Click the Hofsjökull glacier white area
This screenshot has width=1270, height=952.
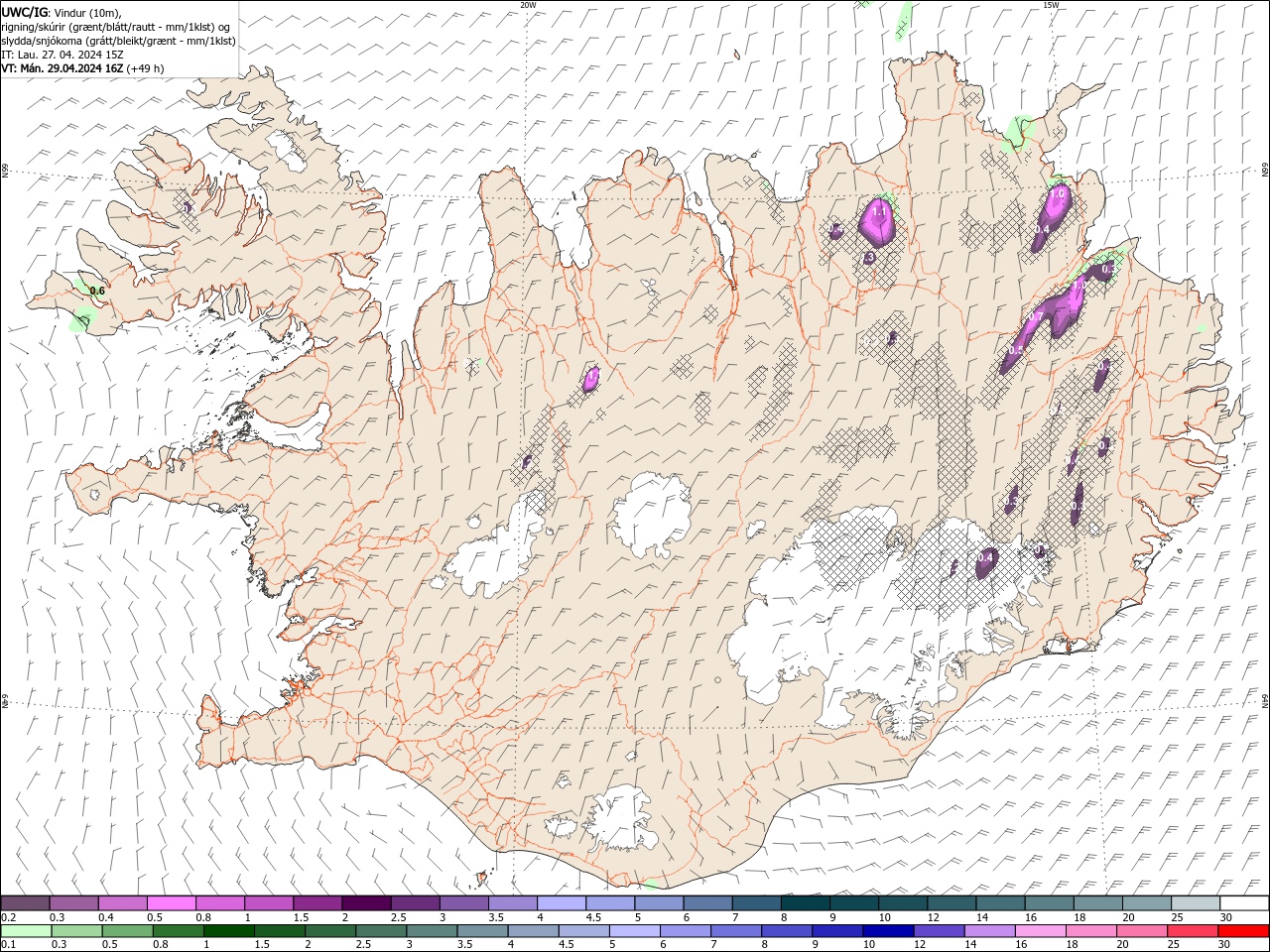pyautogui.click(x=651, y=514)
